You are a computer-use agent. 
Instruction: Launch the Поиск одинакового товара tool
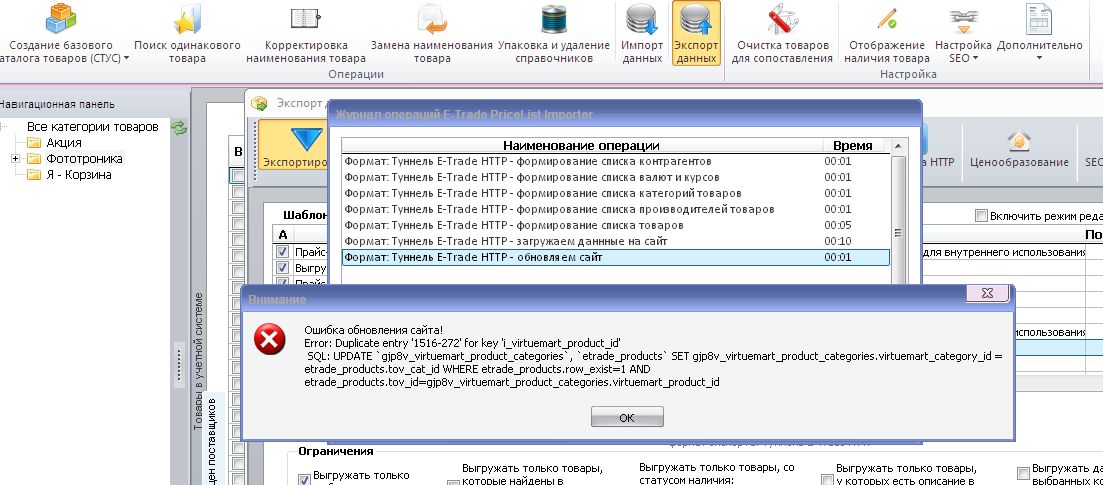(186, 34)
